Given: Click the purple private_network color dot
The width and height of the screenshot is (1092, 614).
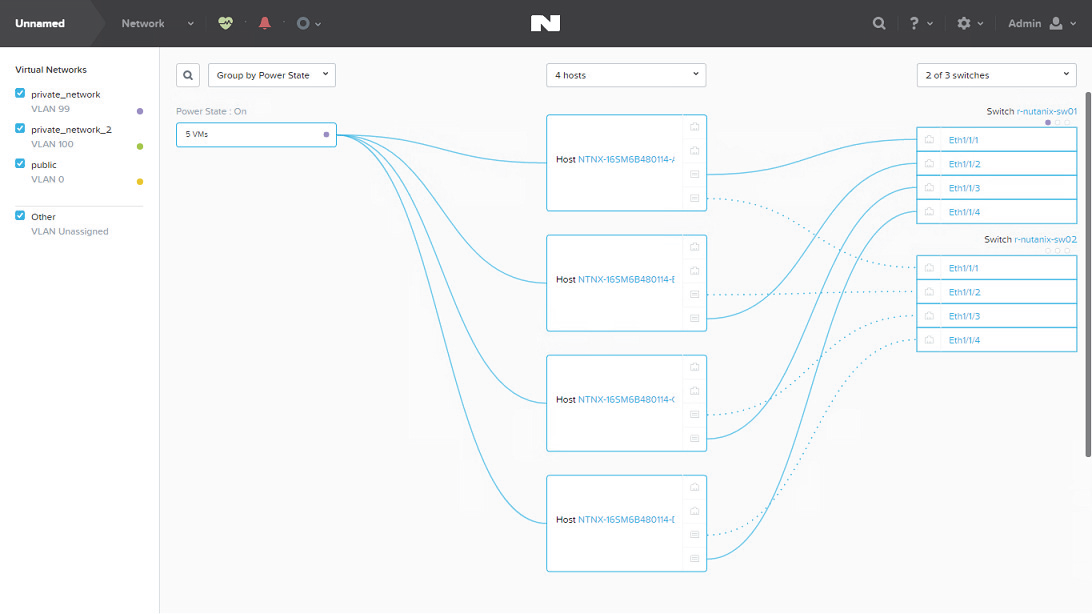Looking at the screenshot, I should 140,111.
